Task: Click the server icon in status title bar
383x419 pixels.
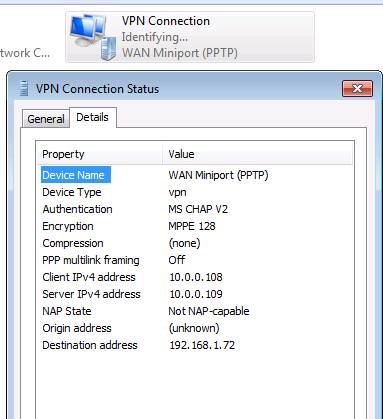Action: click(x=24, y=89)
